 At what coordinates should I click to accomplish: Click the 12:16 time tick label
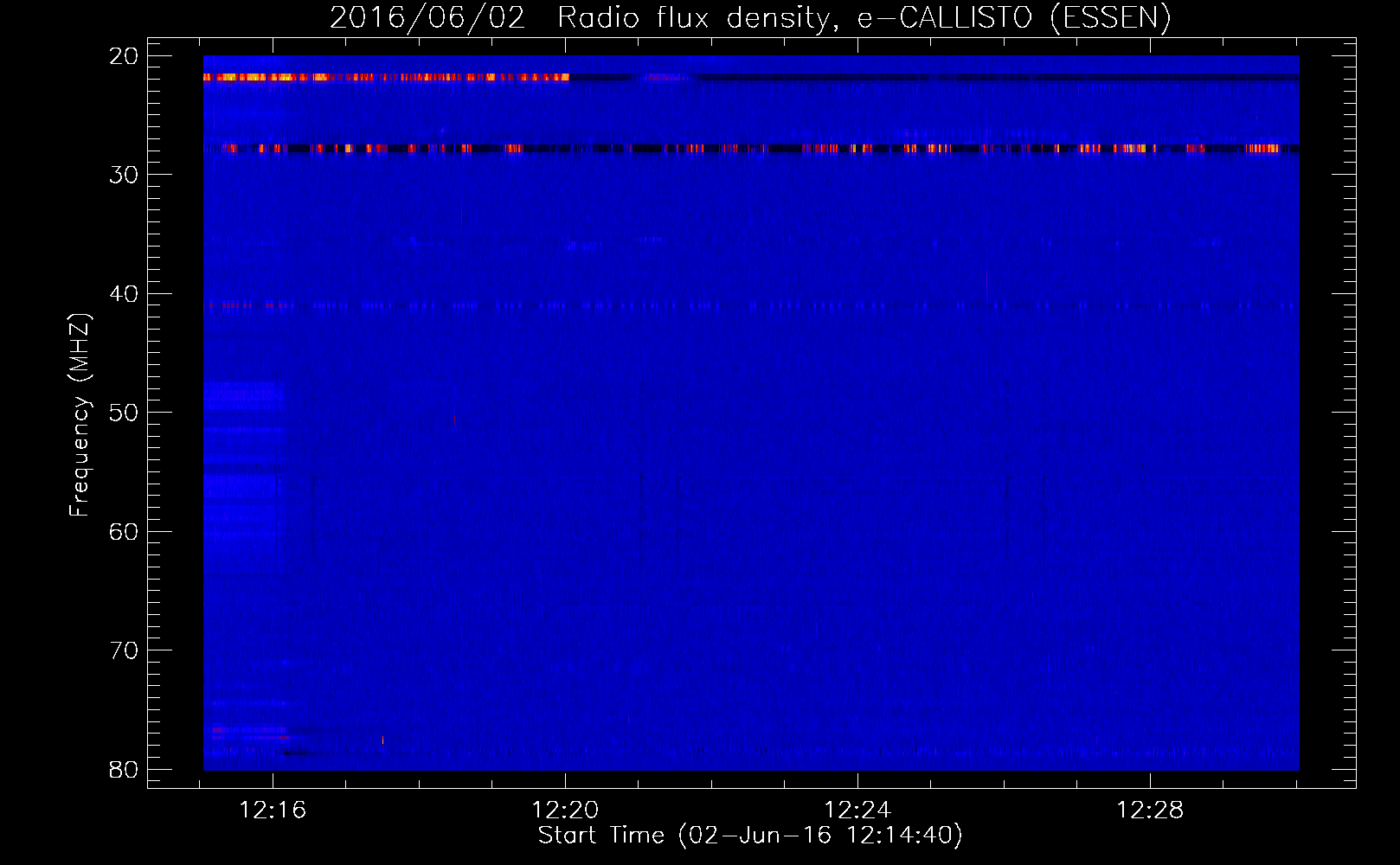273,811
